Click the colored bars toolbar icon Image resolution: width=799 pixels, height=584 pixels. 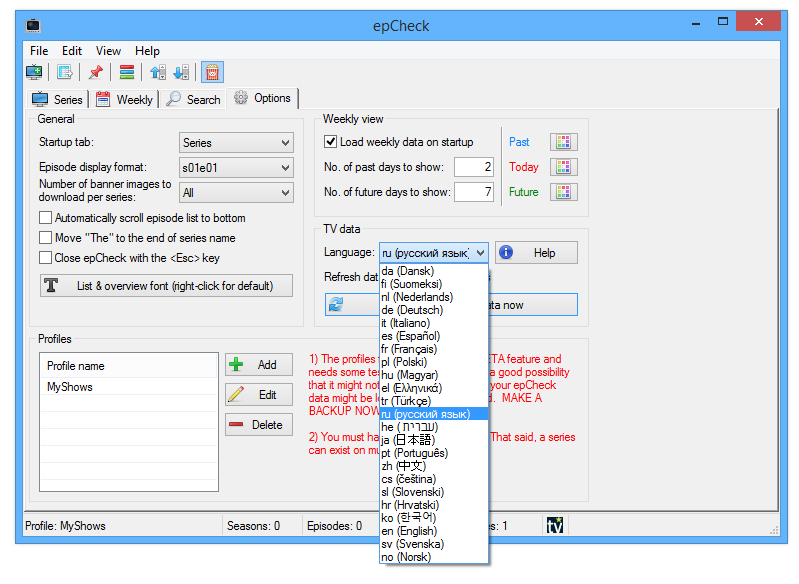[x=126, y=72]
